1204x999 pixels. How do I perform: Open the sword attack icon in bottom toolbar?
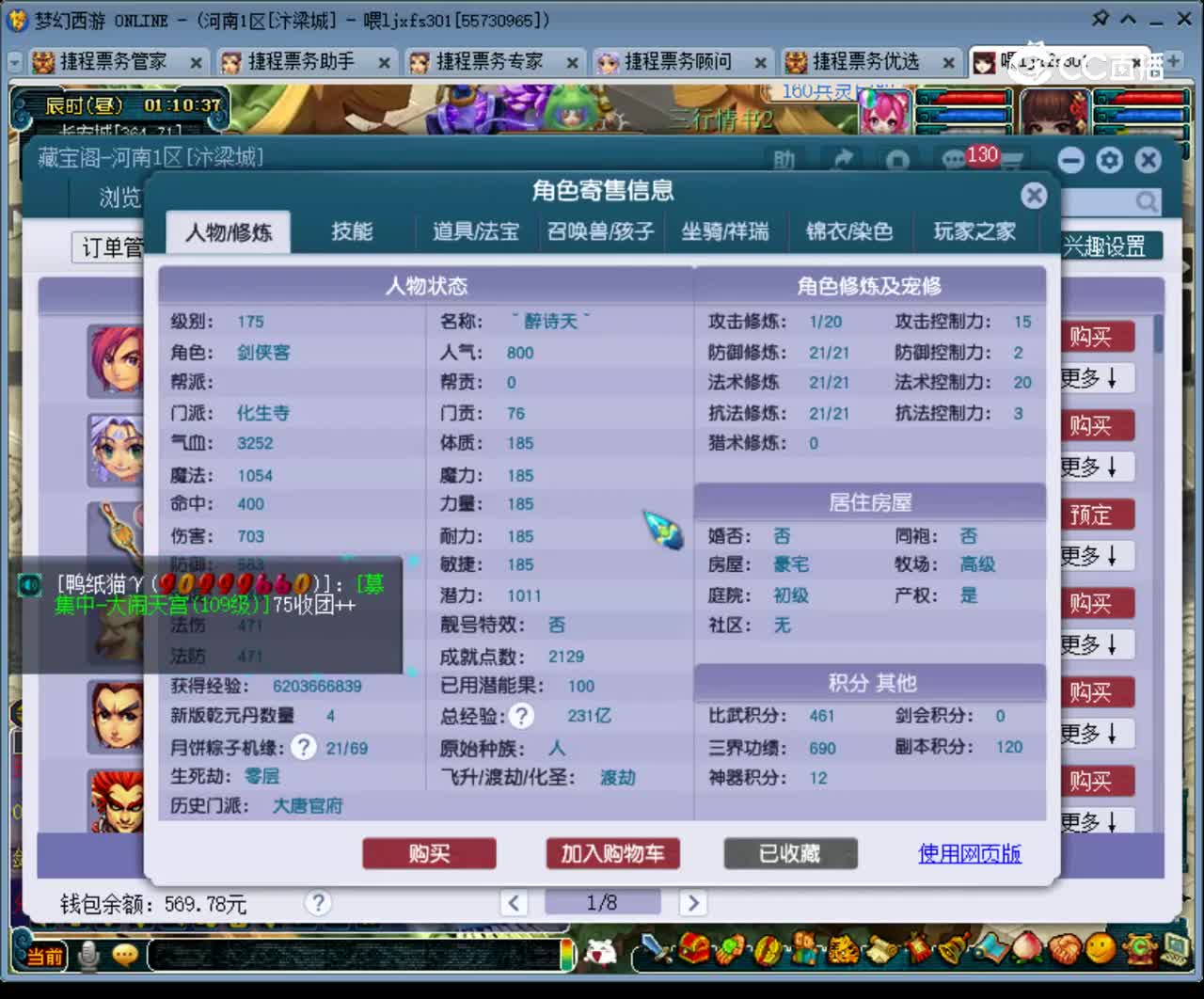click(x=657, y=947)
